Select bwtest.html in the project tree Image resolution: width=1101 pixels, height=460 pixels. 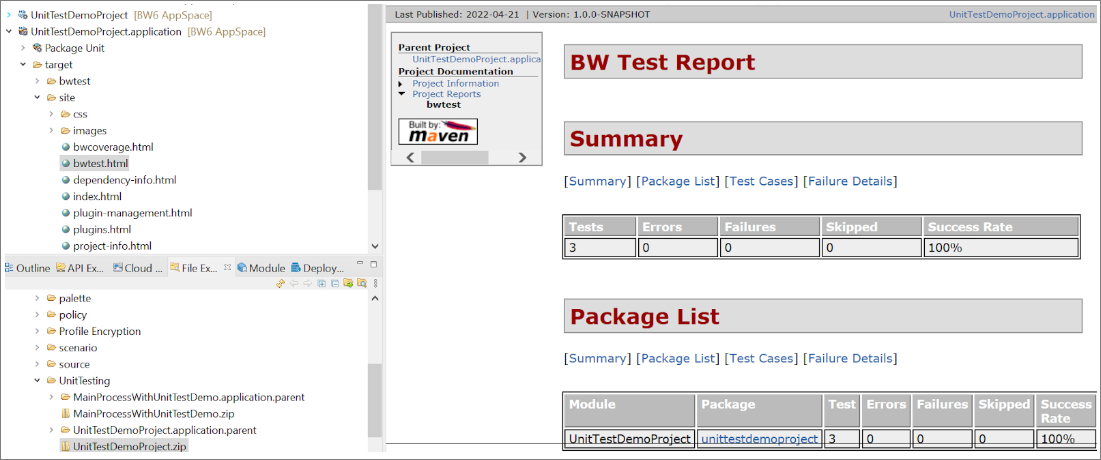pyautogui.click(x=100, y=164)
